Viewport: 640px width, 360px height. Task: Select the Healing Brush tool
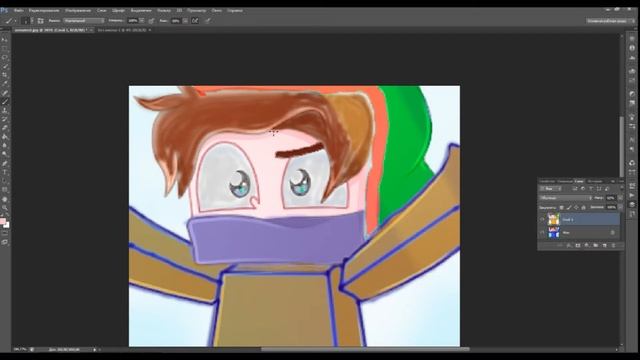(5, 93)
